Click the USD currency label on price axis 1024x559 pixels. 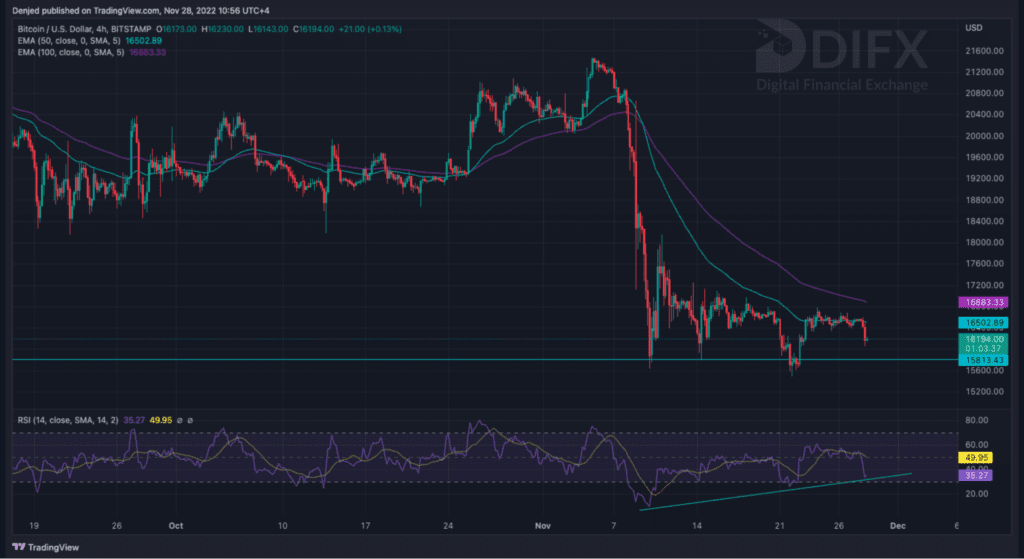[x=973, y=27]
